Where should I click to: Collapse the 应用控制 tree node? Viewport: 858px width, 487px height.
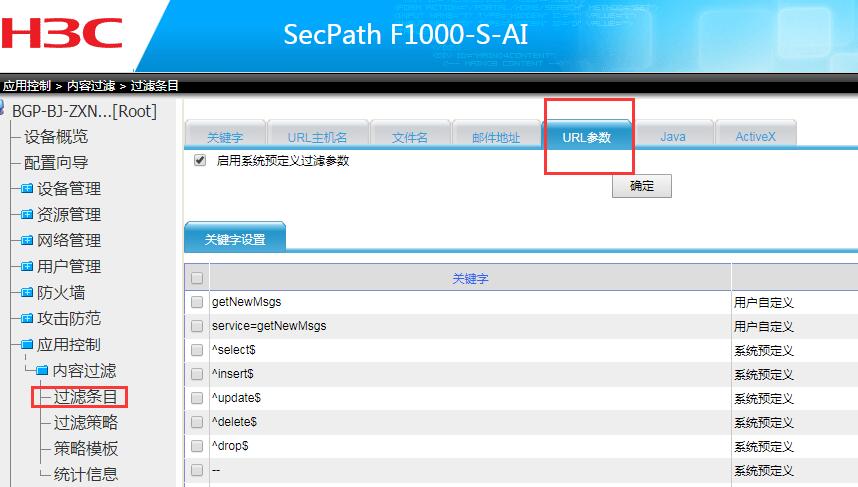(26, 344)
